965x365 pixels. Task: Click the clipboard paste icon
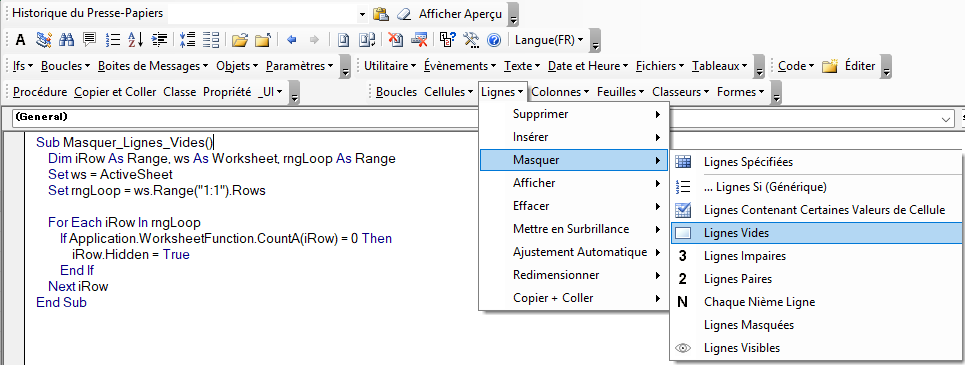(382, 14)
